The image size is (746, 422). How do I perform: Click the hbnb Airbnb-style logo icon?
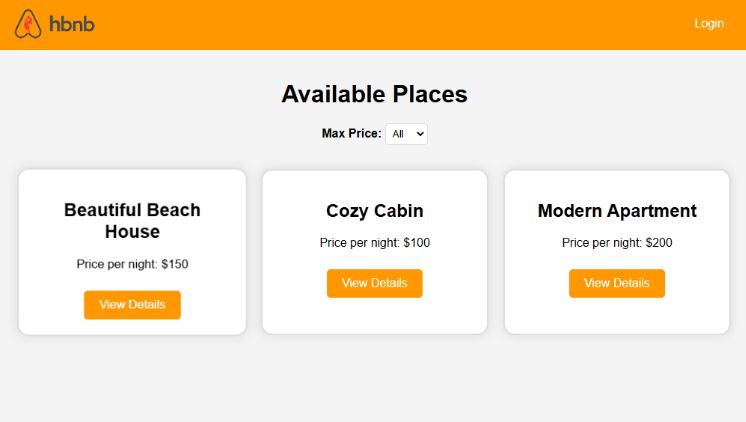point(28,24)
